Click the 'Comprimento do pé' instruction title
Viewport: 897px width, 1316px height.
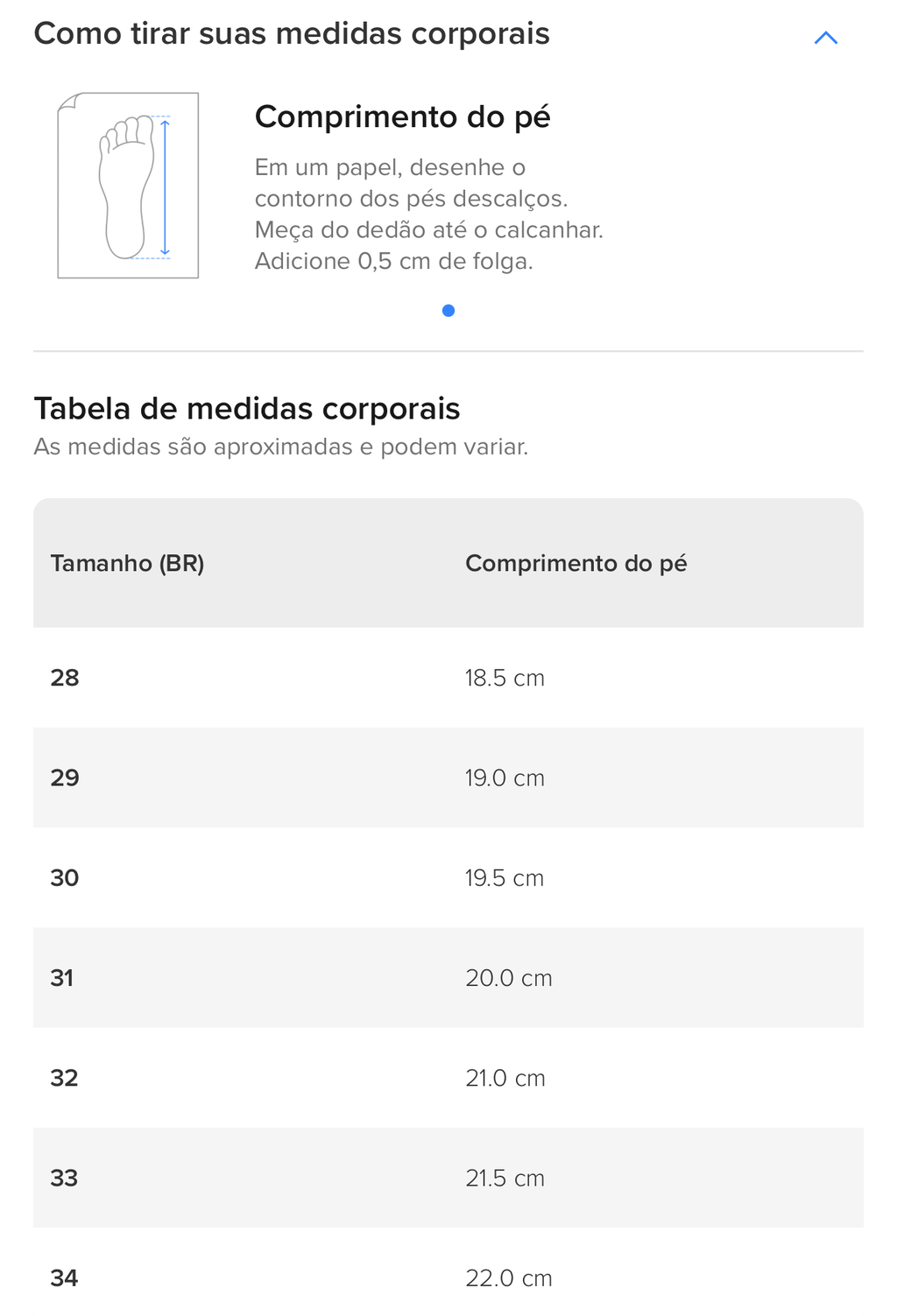pyautogui.click(x=402, y=116)
